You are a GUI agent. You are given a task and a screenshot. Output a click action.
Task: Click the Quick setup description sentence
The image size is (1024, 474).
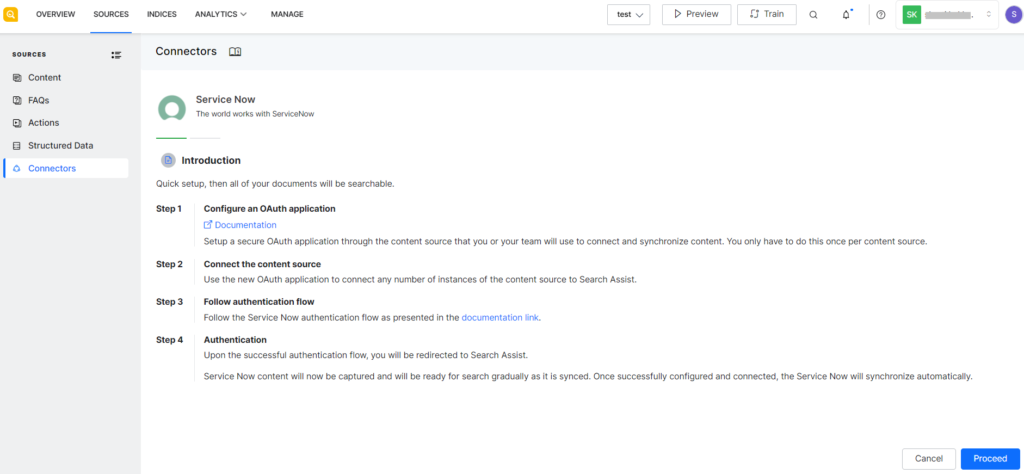[x=275, y=184]
